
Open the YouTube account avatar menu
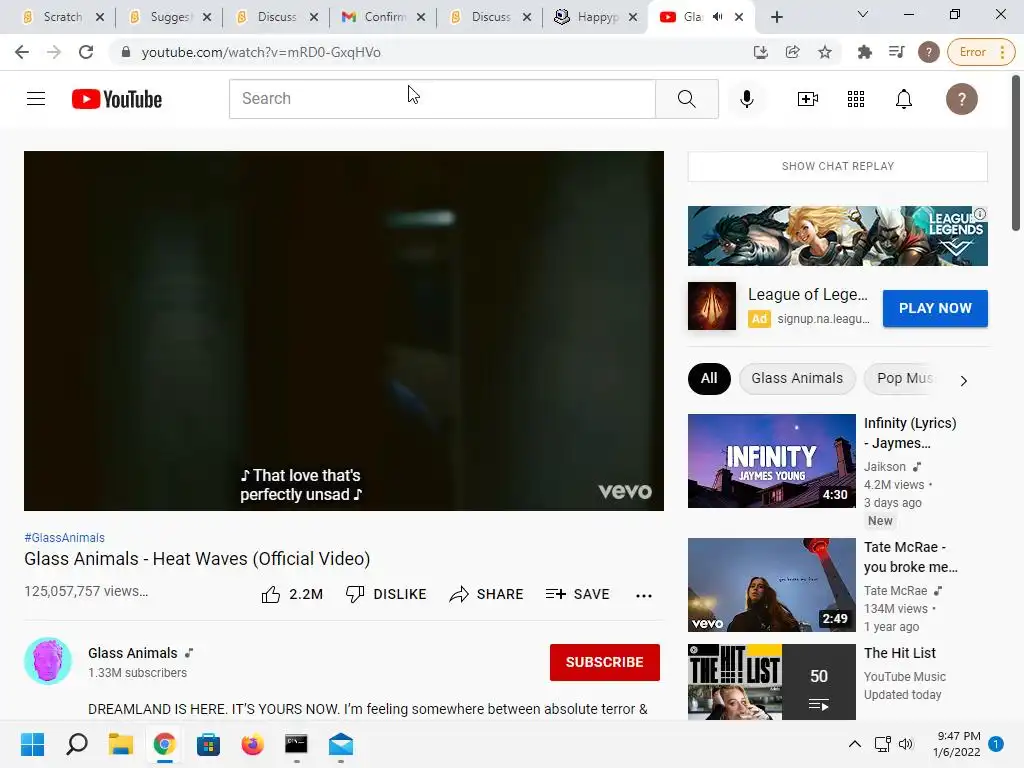[961, 99]
